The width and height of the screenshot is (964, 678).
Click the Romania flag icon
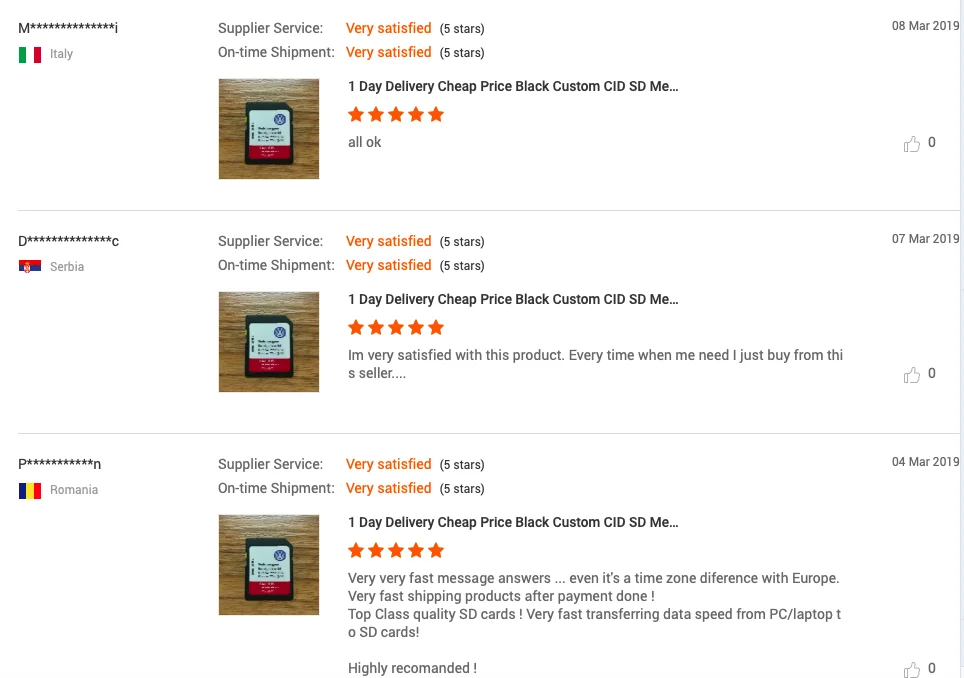(x=30, y=490)
